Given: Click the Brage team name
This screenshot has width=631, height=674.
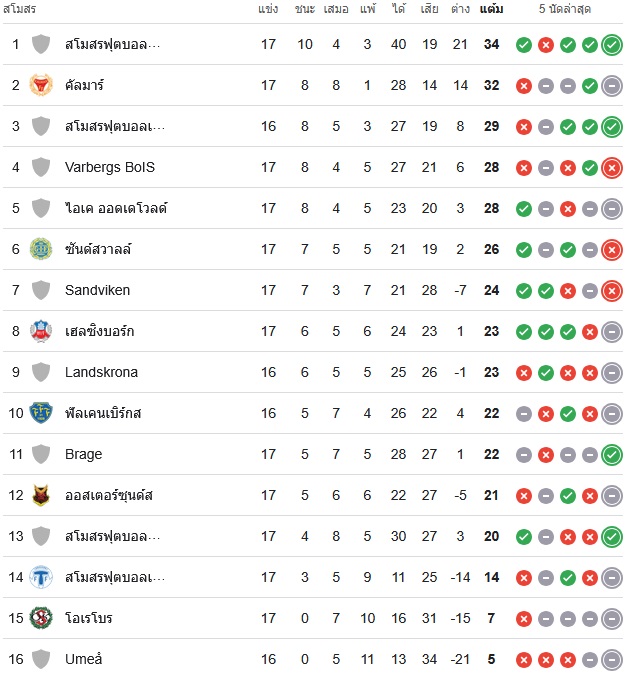Looking at the screenshot, I should pyautogui.click(x=83, y=454).
